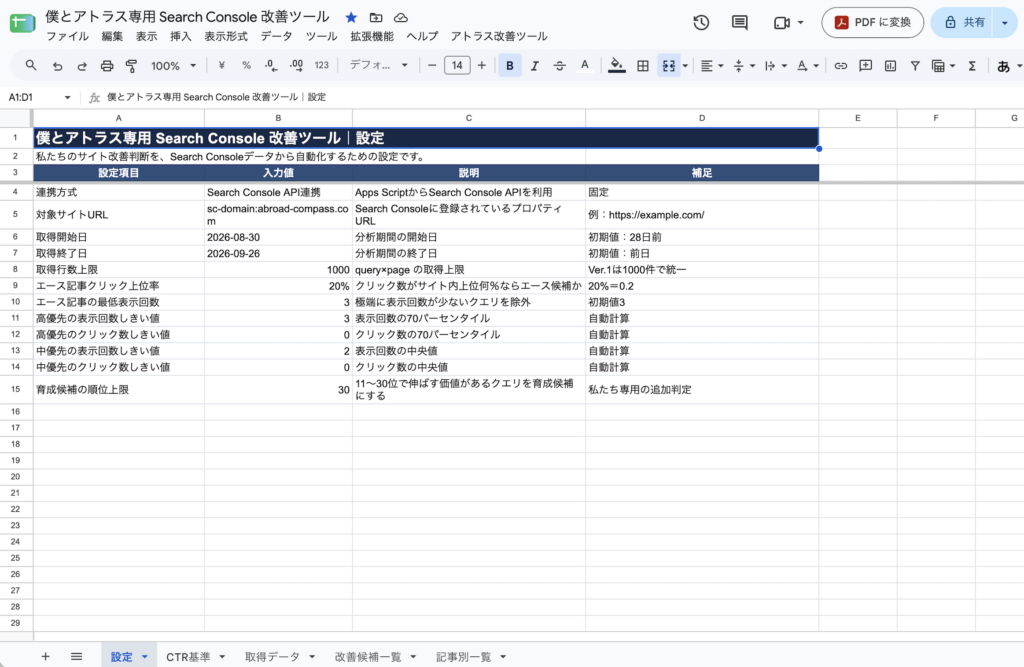Image resolution: width=1024 pixels, height=667 pixels.
Task: Click the font size input field
Action: coord(457,65)
